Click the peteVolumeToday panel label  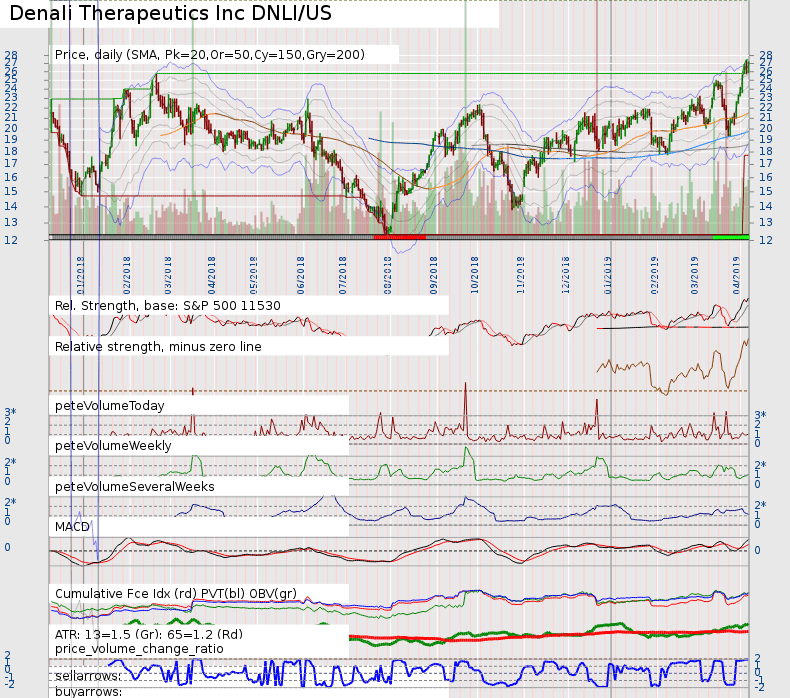[x=109, y=406]
